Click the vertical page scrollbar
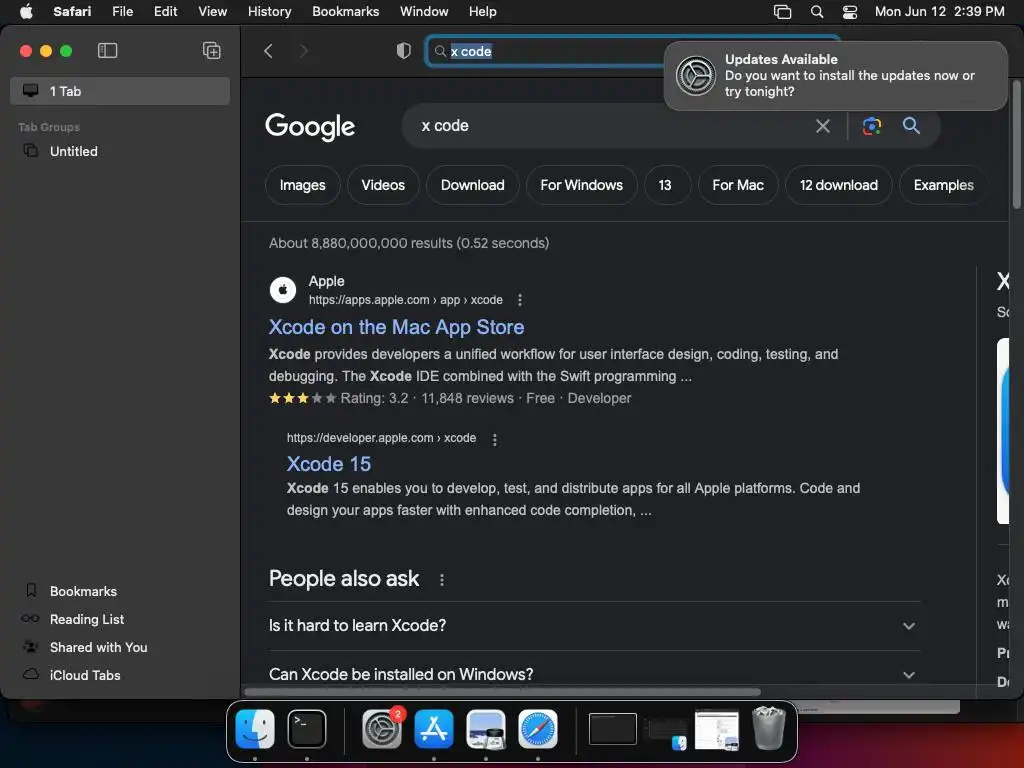The width and height of the screenshot is (1024, 768). pos(1017,145)
